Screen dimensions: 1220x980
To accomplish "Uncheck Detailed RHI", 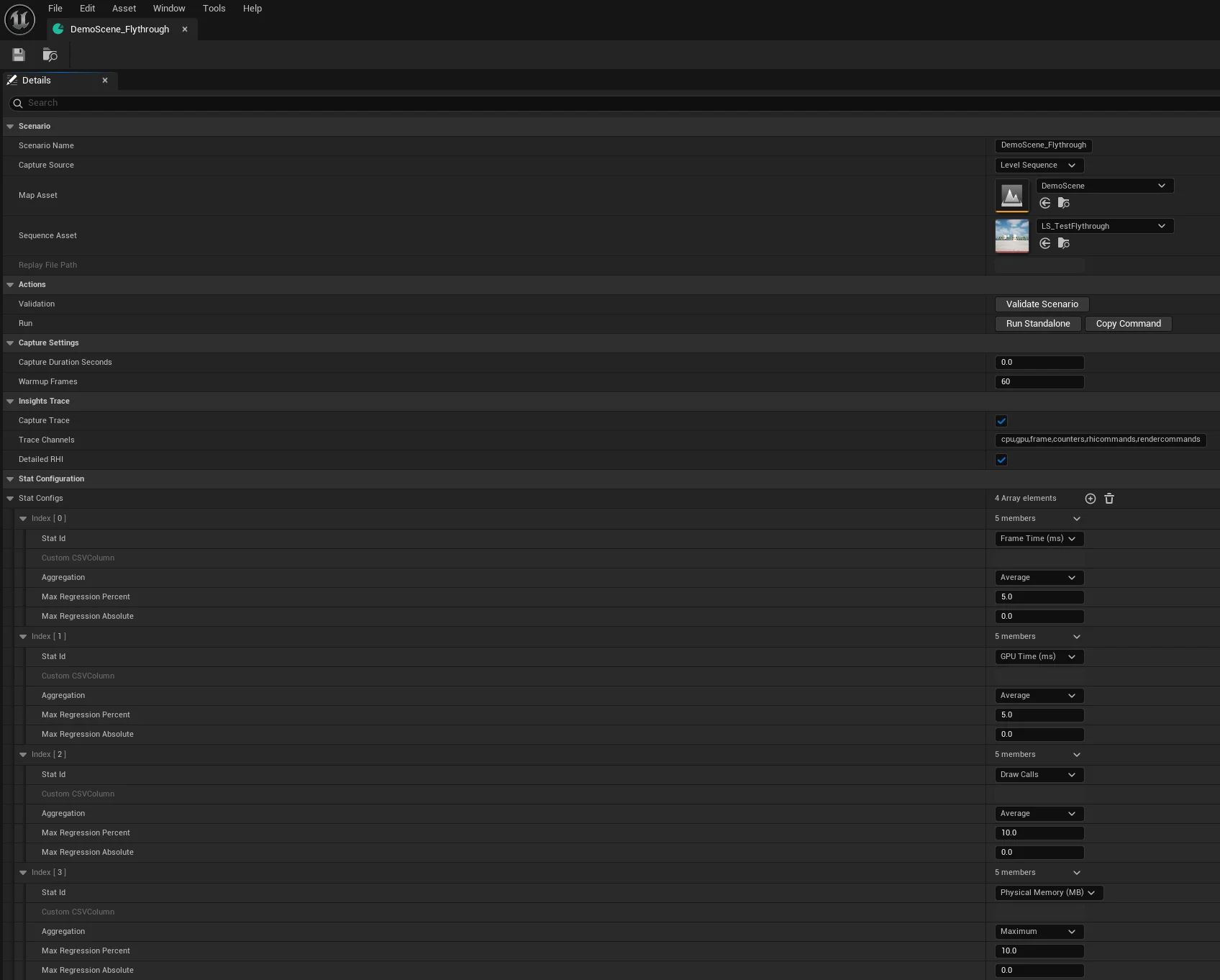I will coord(1001,460).
